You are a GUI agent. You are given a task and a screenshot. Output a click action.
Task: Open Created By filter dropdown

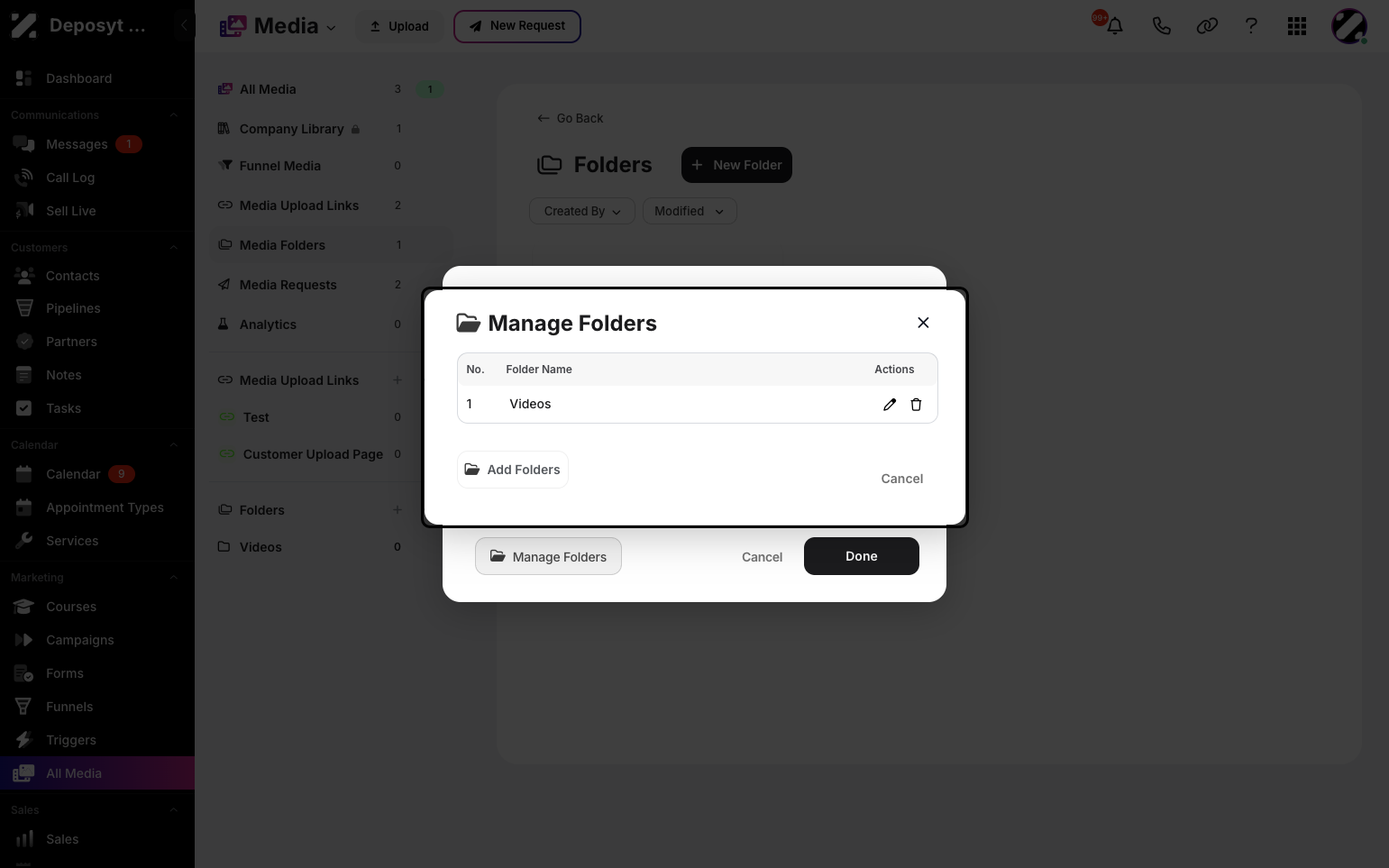pos(582,211)
